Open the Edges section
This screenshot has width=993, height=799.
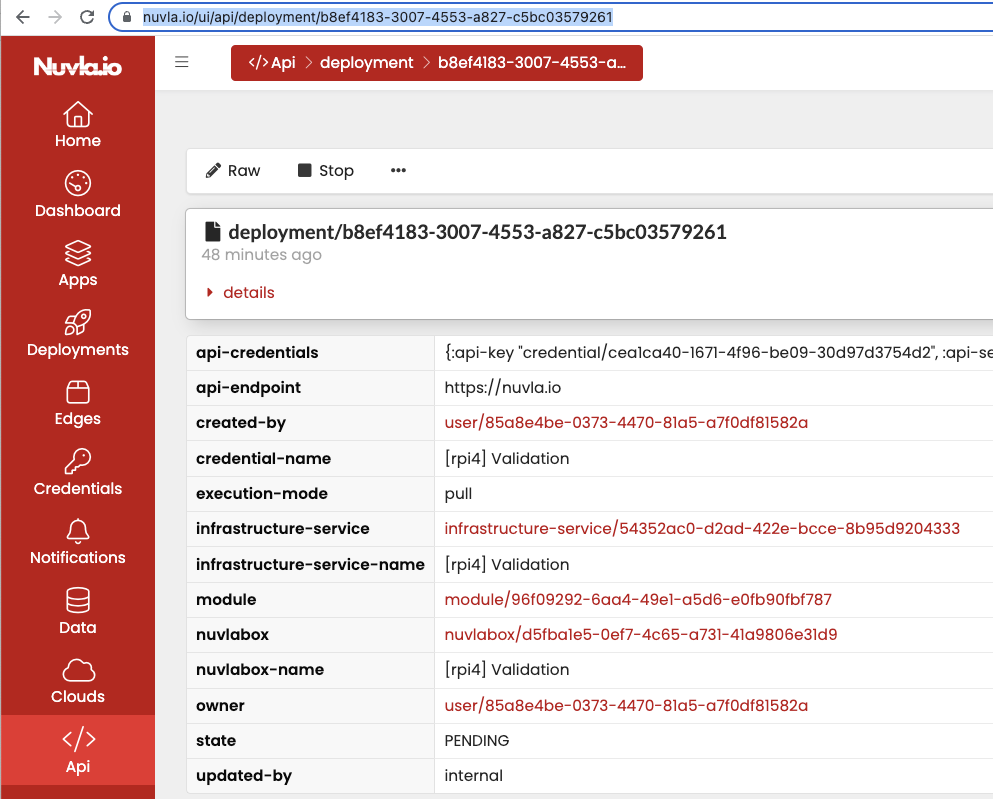77,402
